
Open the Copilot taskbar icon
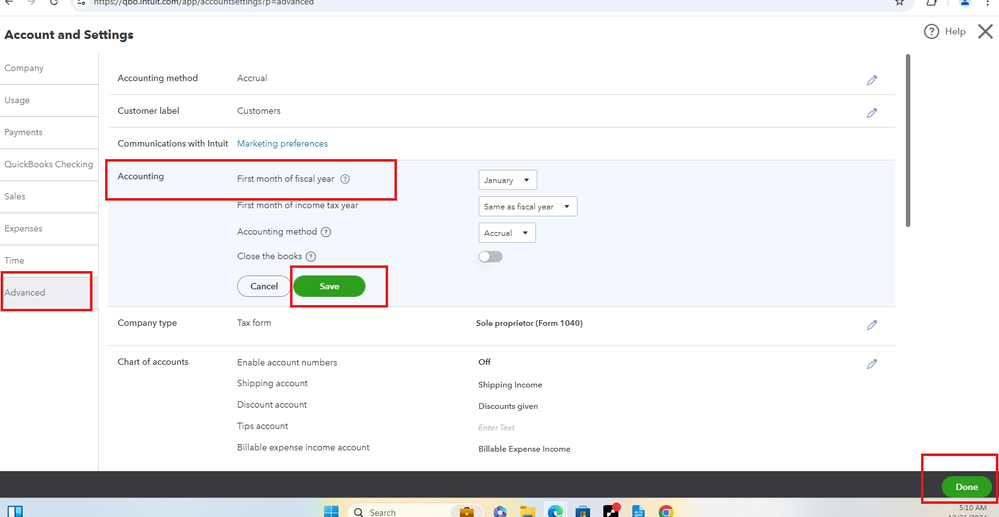point(500,511)
